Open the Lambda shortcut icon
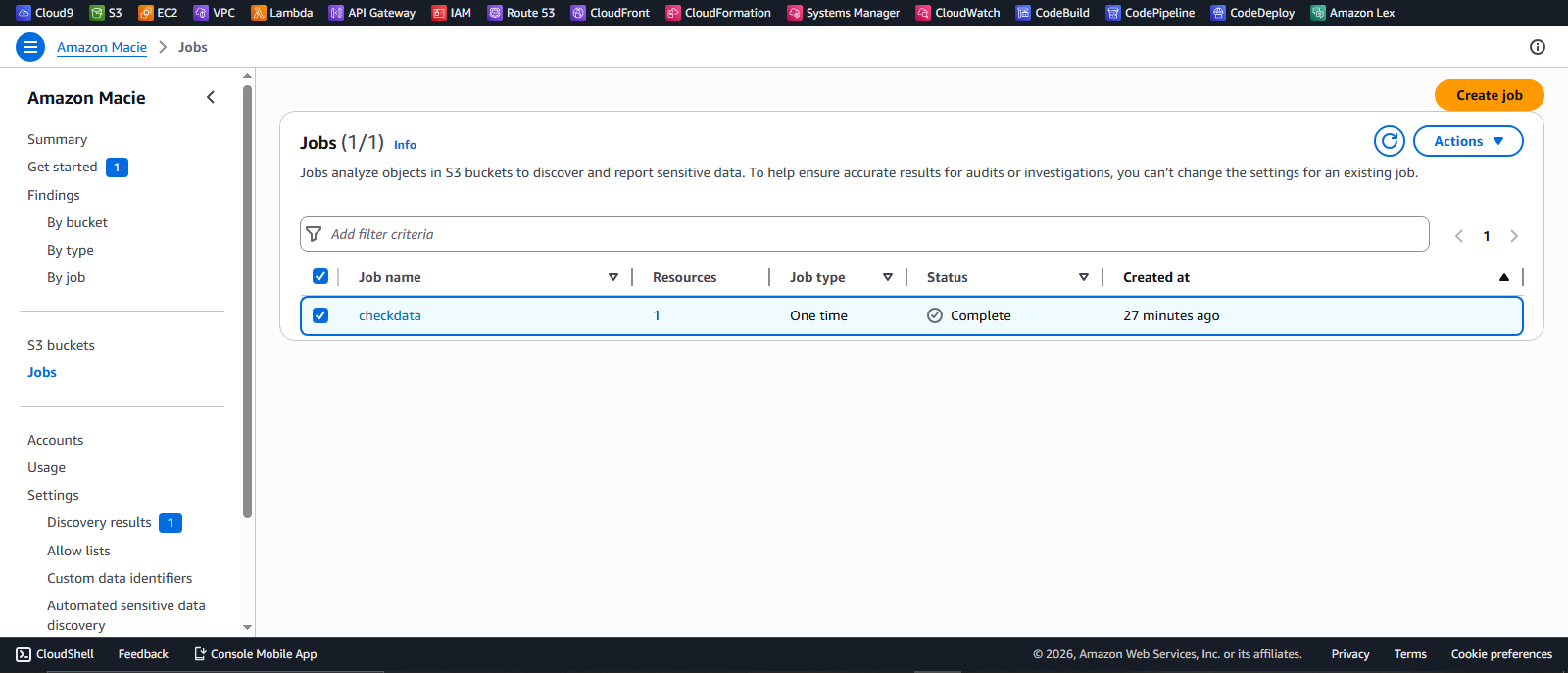The width and height of the screenshot is (1568, 673). click(259, 13)
